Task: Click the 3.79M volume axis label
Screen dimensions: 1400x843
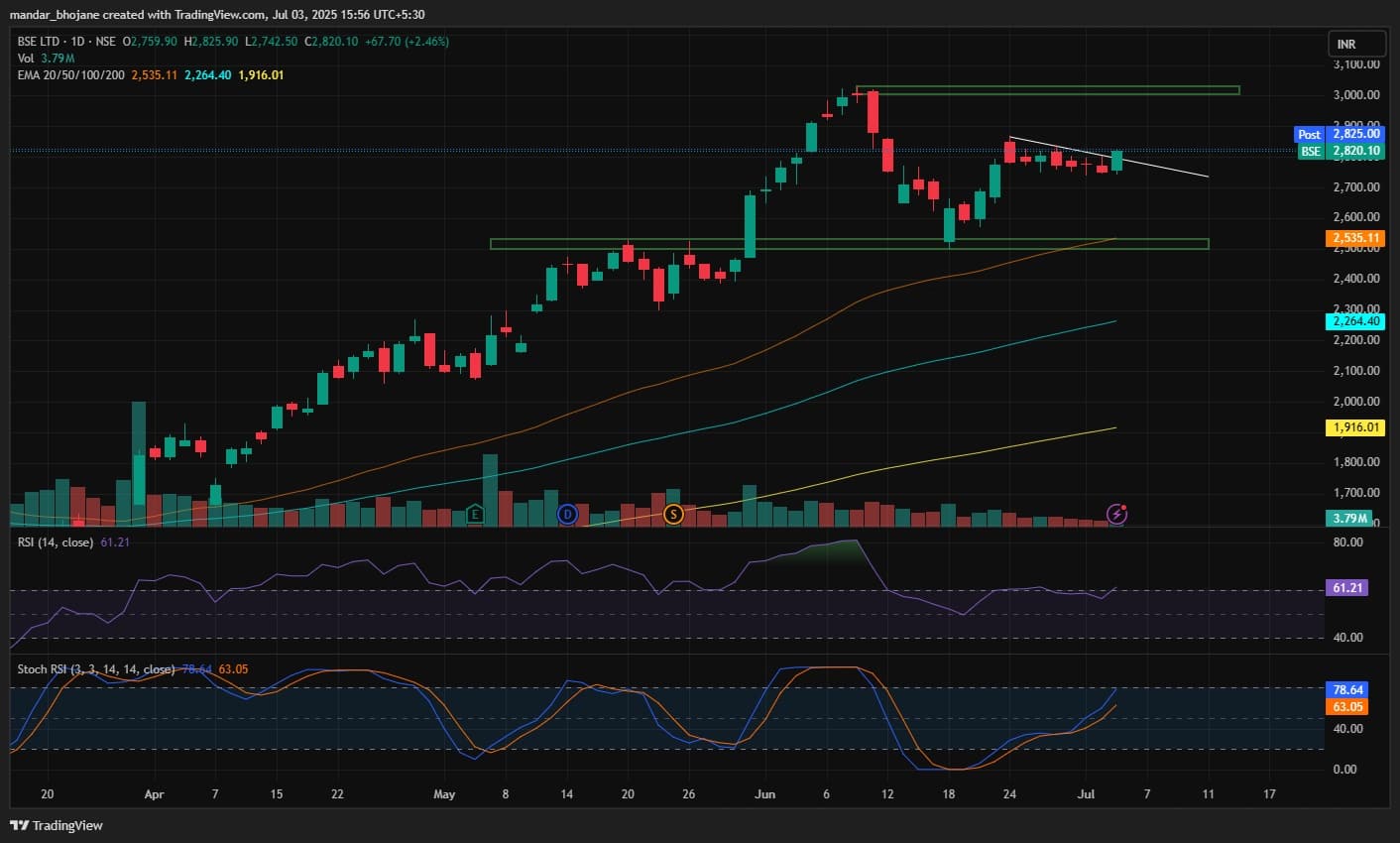Action: (1349, 519)
